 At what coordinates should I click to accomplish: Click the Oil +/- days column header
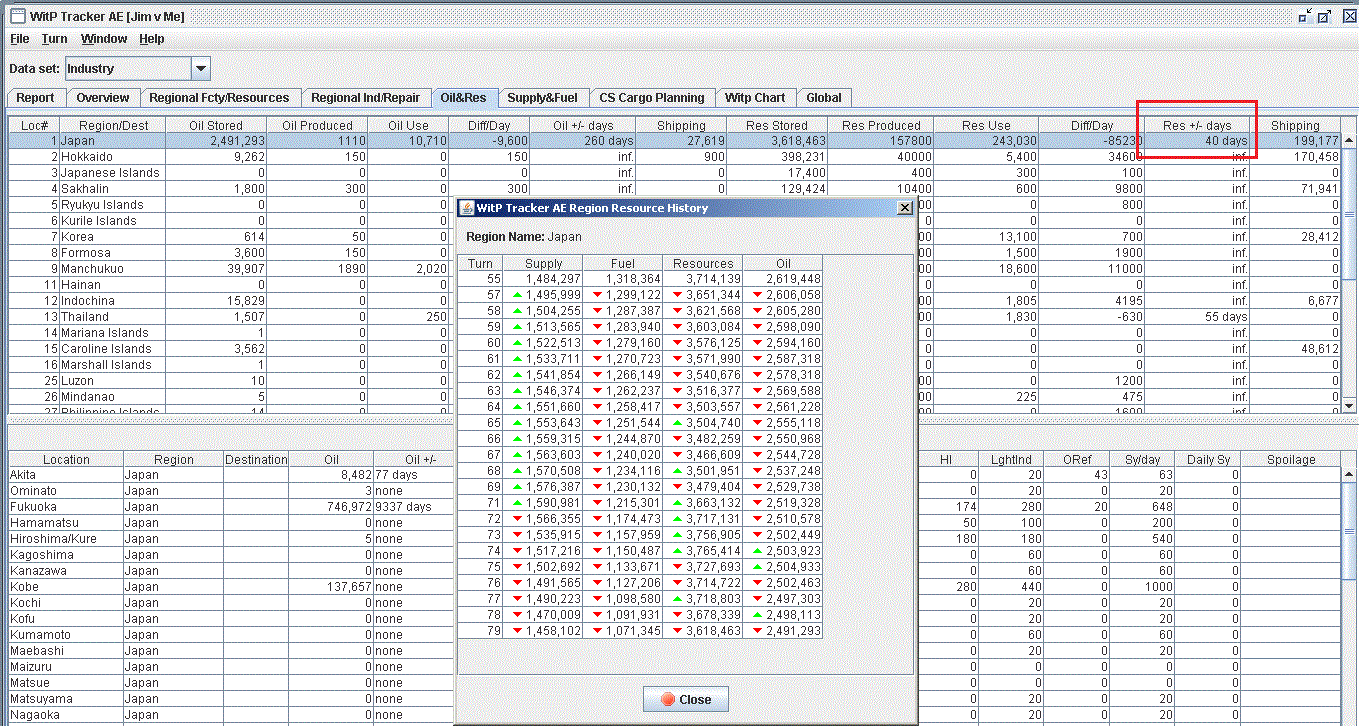coord(585,125)
